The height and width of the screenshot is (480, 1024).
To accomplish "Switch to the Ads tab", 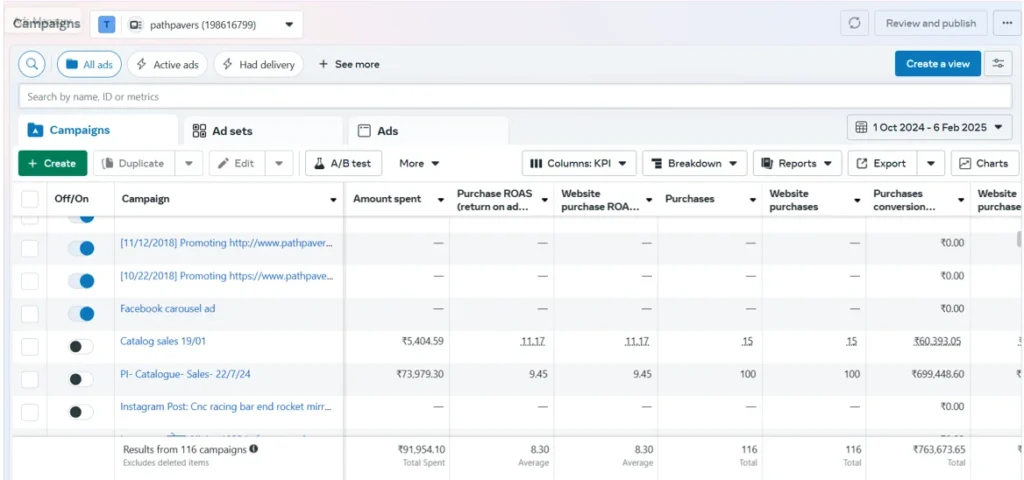I will pos(428,131).
